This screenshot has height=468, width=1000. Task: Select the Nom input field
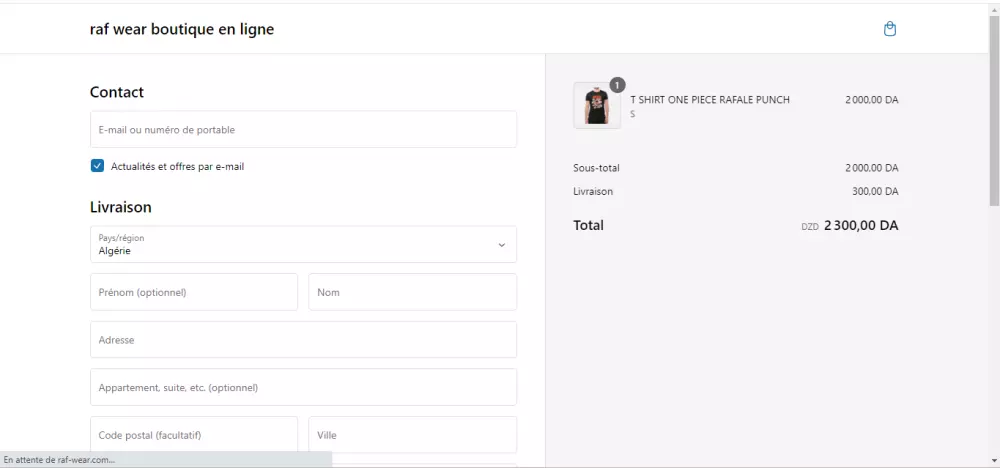pyautogui.click(x=412, y=292)
